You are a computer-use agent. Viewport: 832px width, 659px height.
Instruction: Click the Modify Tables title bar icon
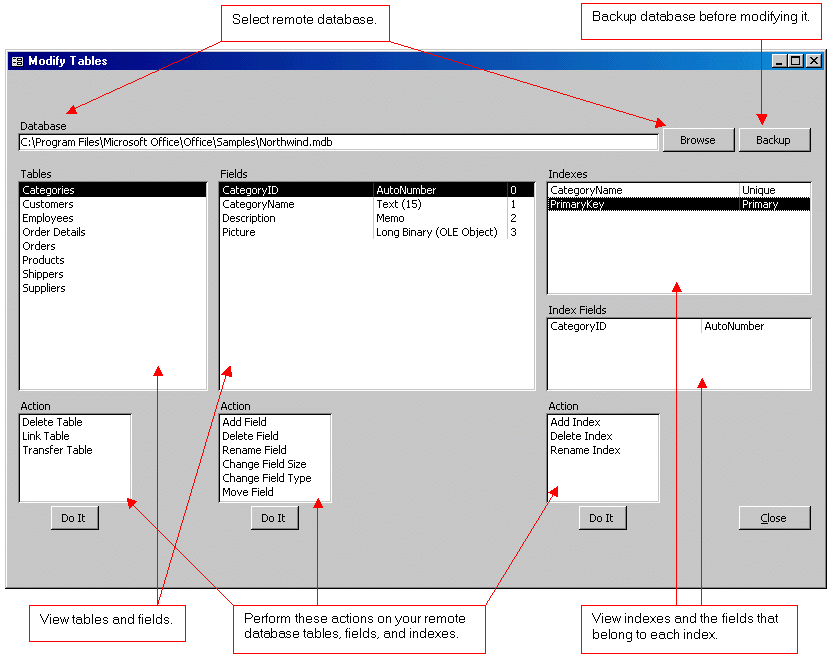17,61
